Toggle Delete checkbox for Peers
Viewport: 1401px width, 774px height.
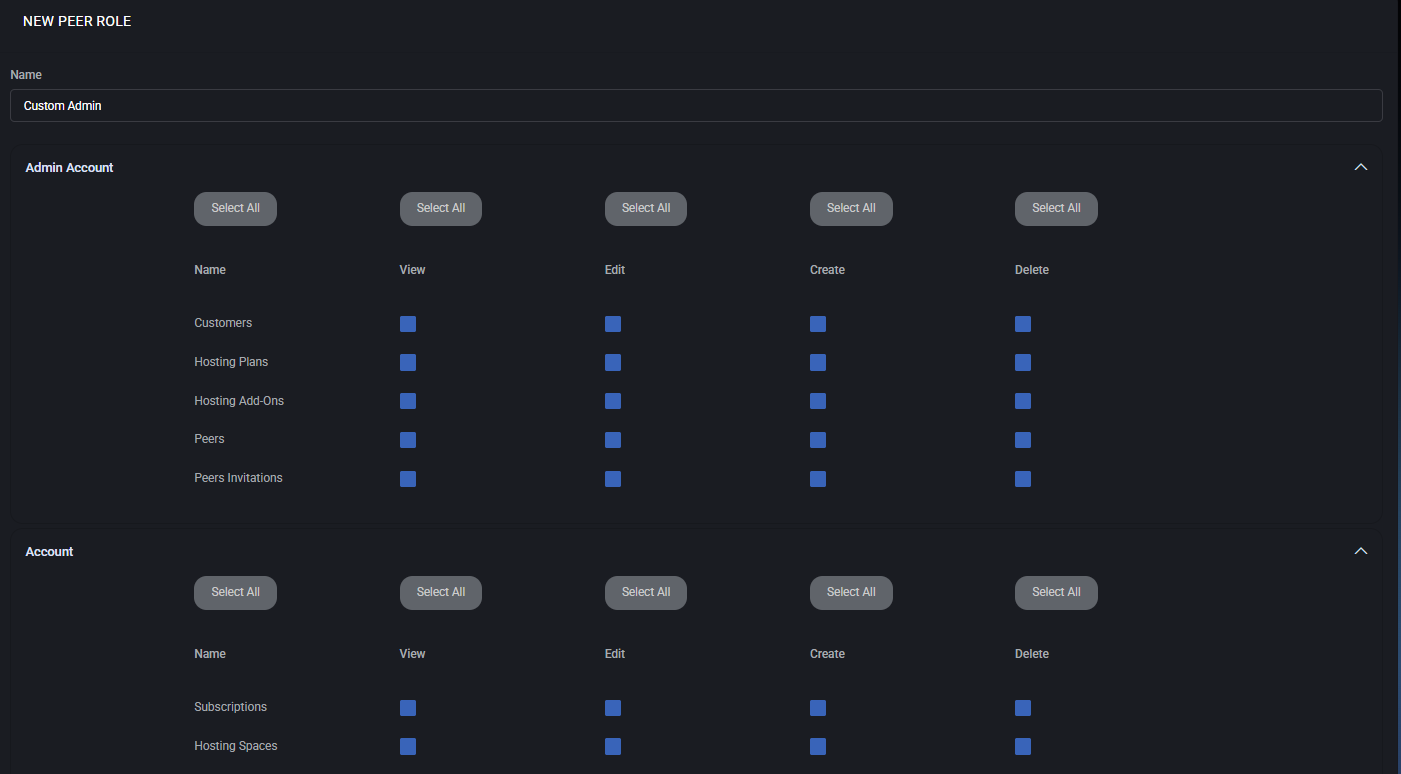tap(1023, 440)
